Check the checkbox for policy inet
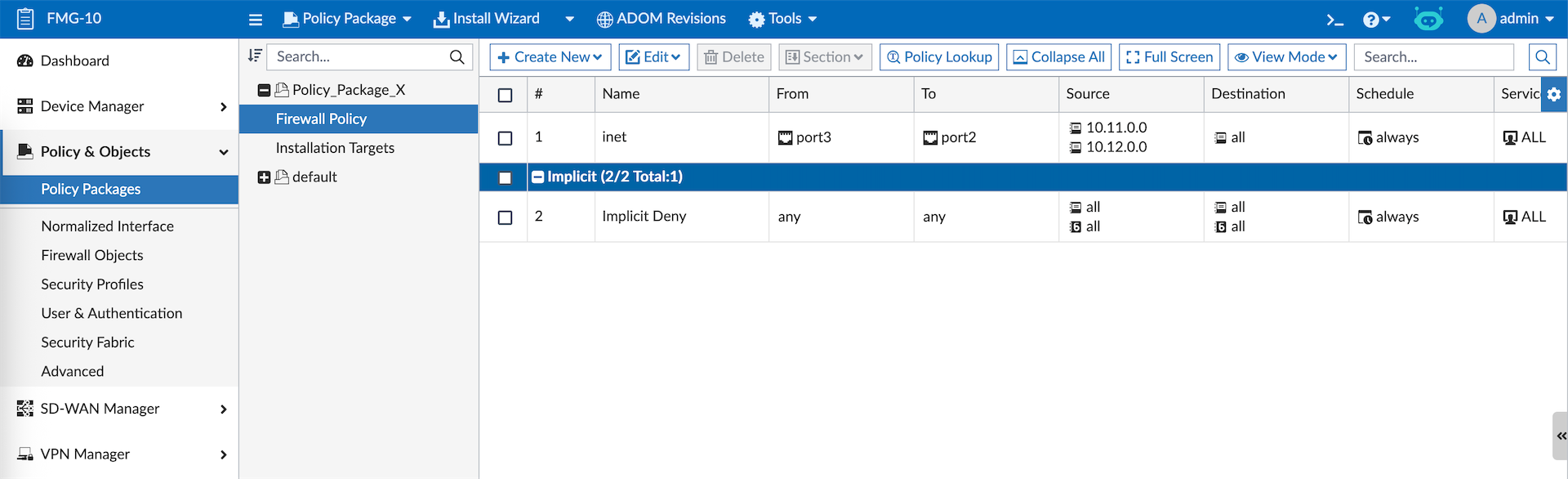The image size is (1568, 479). (x=506, y=138)
